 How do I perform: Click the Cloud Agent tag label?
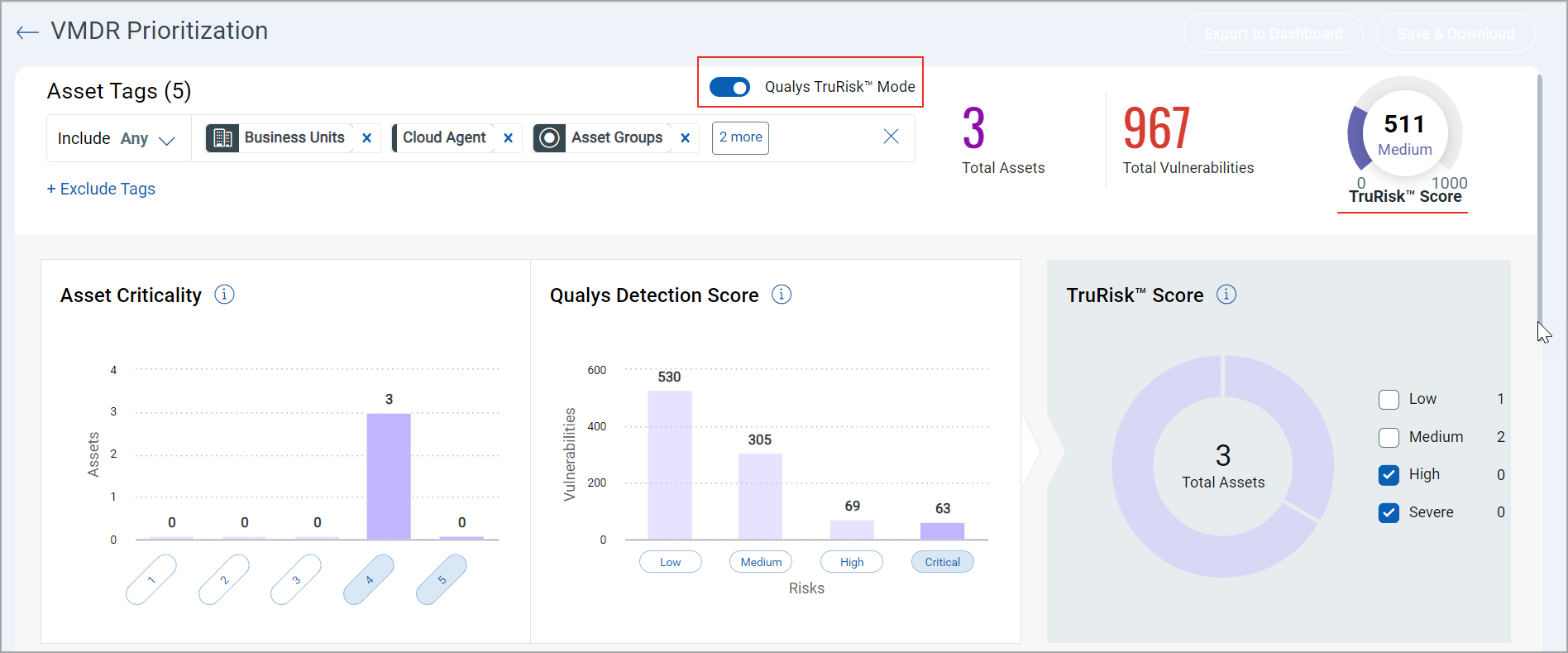(444, 137)
